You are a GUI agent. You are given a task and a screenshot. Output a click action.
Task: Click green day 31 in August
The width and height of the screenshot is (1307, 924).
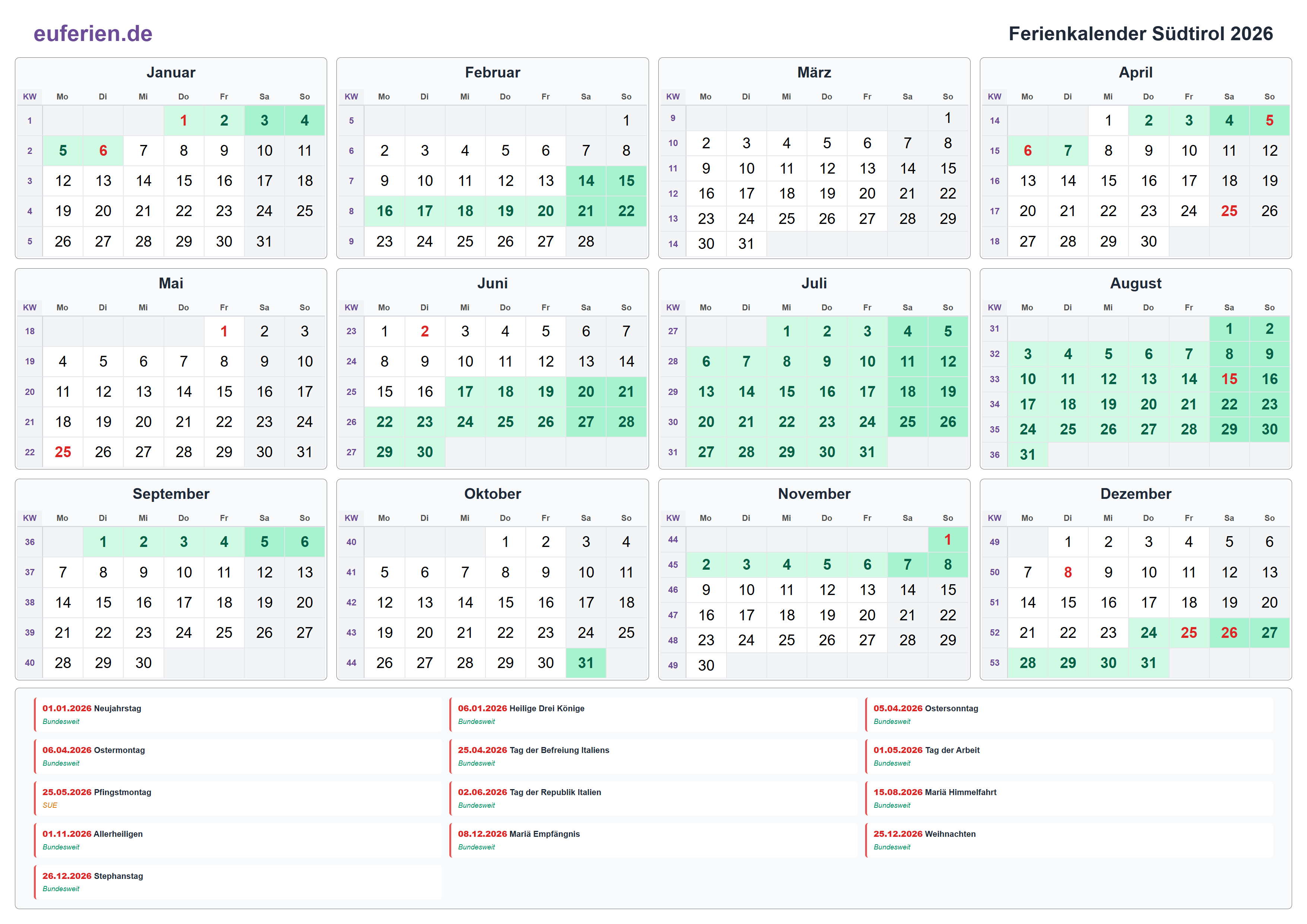point(1028,454)
